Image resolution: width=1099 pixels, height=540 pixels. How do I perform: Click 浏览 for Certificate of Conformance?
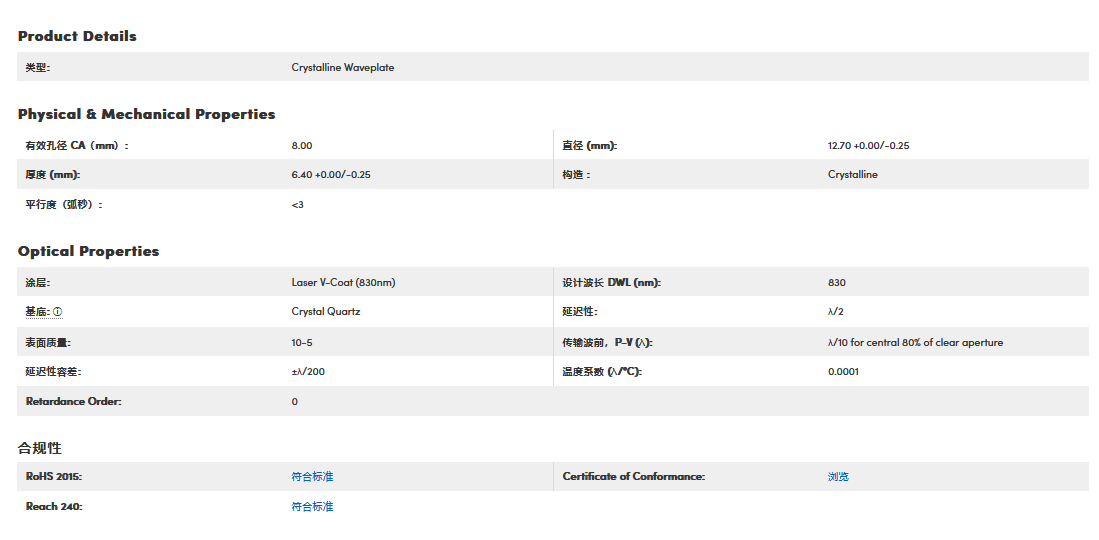click(x=838, y=477)
